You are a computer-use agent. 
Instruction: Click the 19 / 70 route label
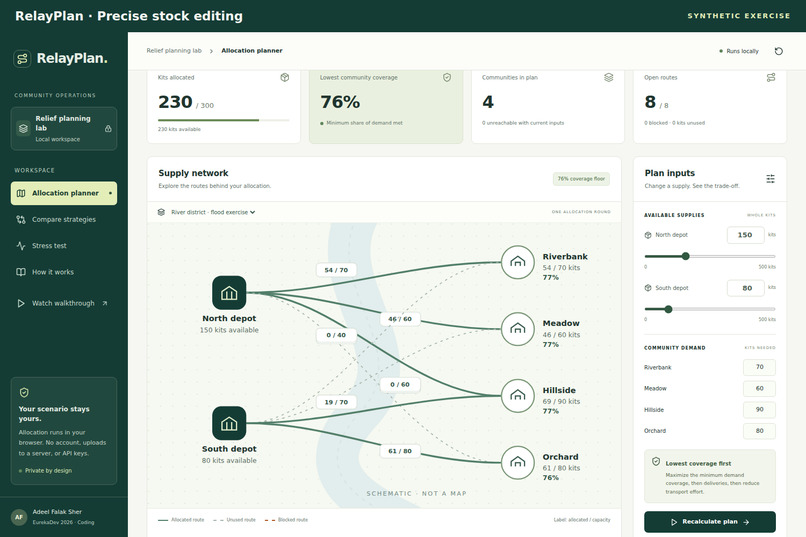click(336, 402)
